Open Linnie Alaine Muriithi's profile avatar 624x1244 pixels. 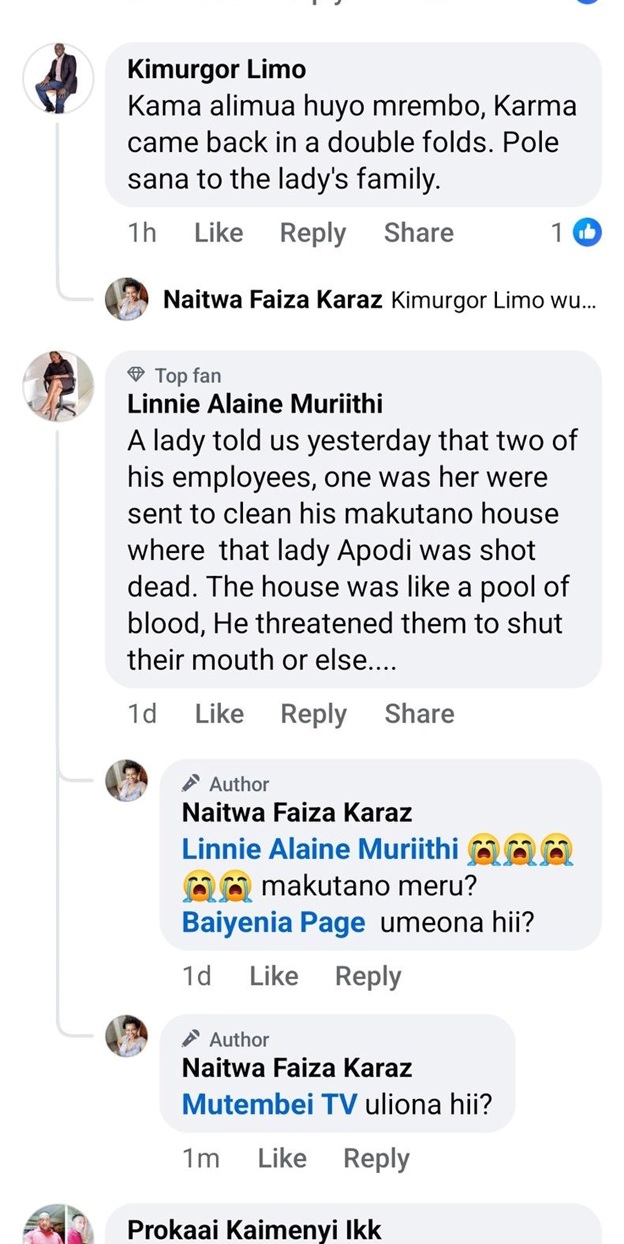[58, 386]
